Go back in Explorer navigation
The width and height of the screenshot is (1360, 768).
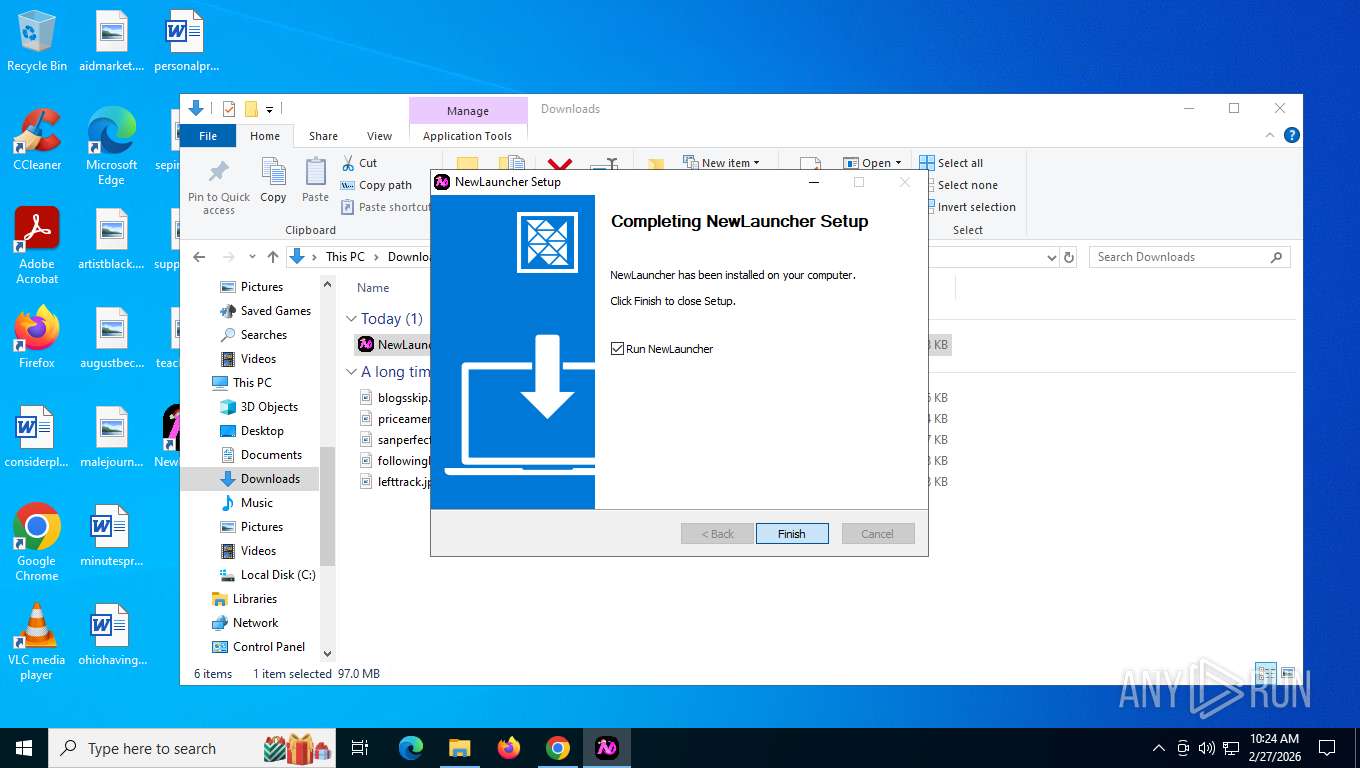[199, 257]
